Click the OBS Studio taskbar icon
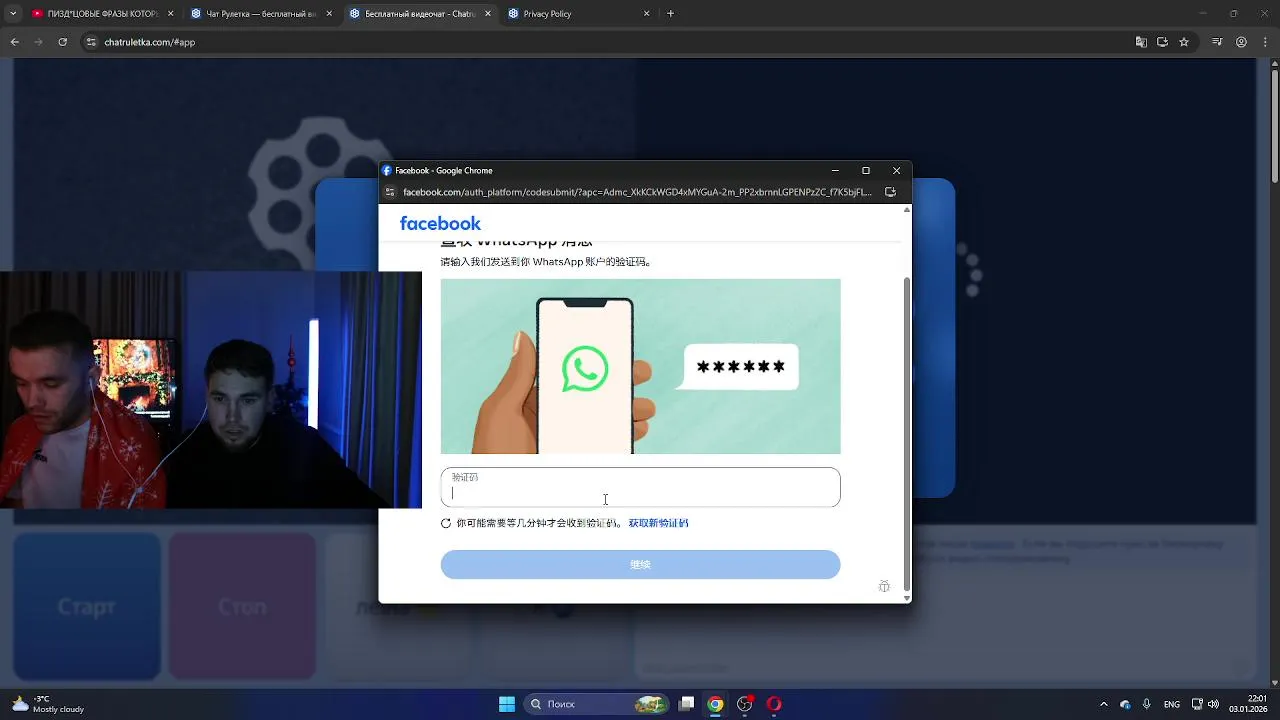Image resolution: width=1280 pixels, height=720 pixels. point(744,704)
